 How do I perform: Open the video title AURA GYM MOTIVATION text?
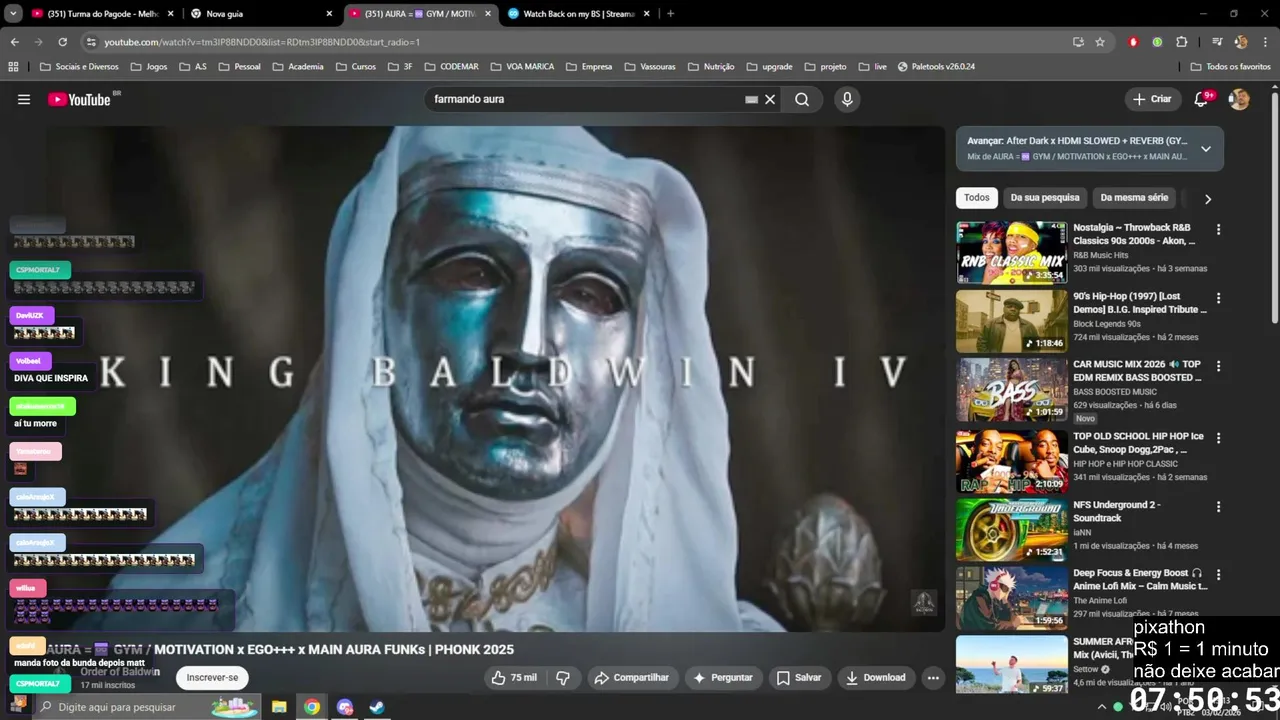(278, 649)
